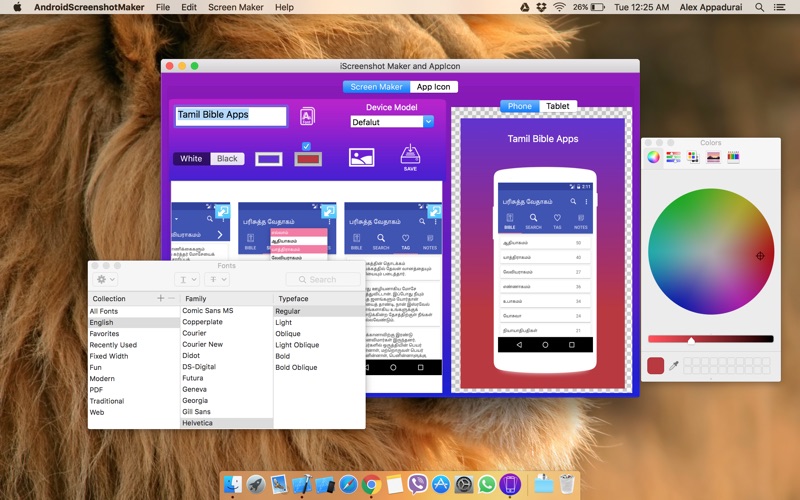The width and height of the screenshot is (800, 500).
Task: Switch to the App Icon tab
Action: pyautogui.click(x=433, y=87)
